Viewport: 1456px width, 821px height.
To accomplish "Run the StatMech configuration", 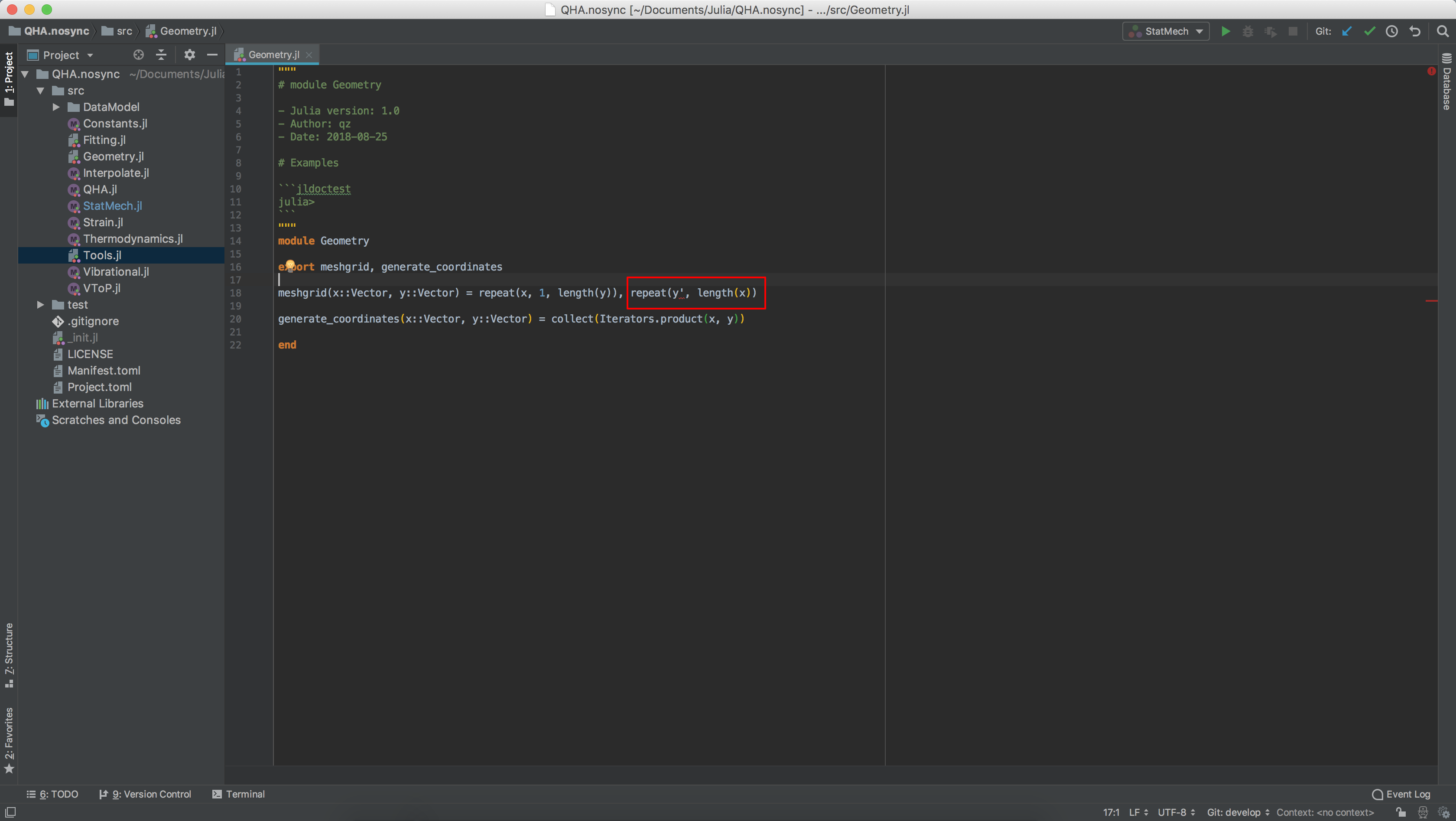I will pyautogui.click(x=1225, y=31).
